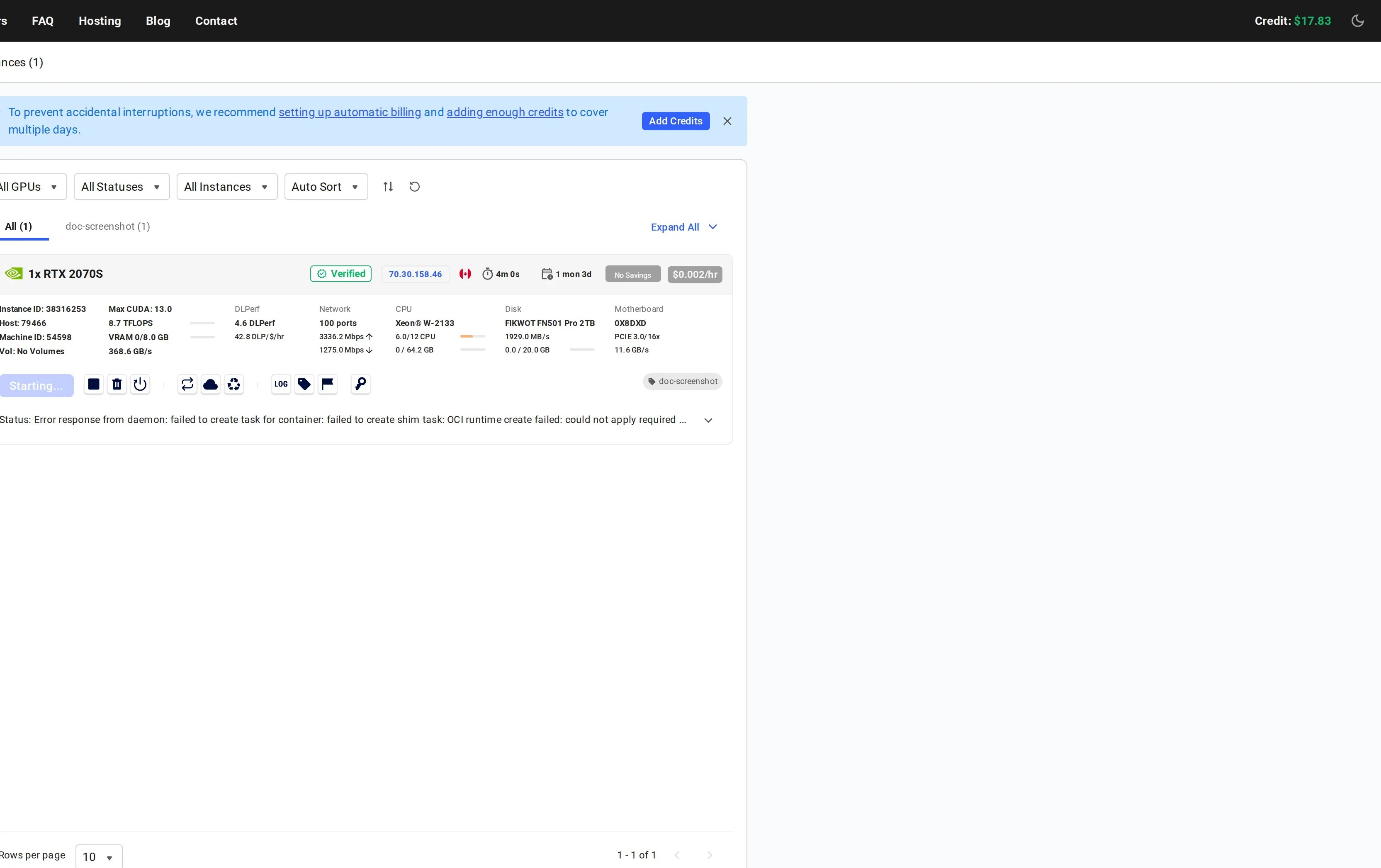Click the IP address 70.30.158.46
1381x868 pixels.
point(415,274)
